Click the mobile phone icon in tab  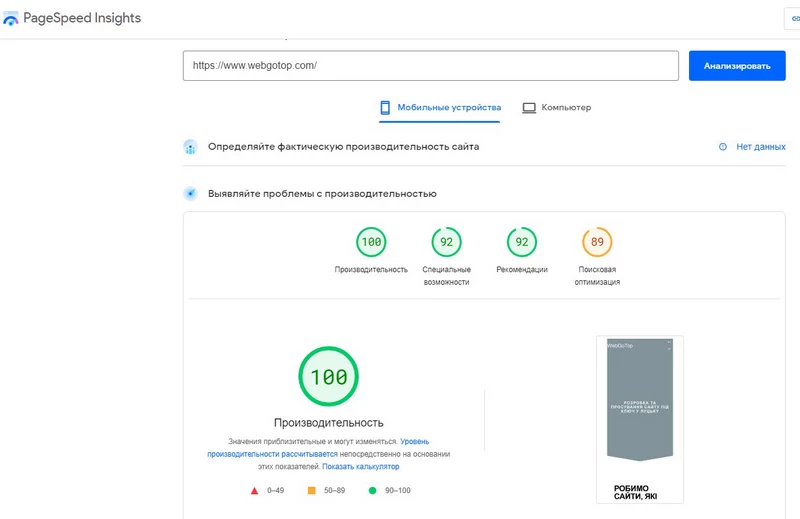[x=385, y=108]
